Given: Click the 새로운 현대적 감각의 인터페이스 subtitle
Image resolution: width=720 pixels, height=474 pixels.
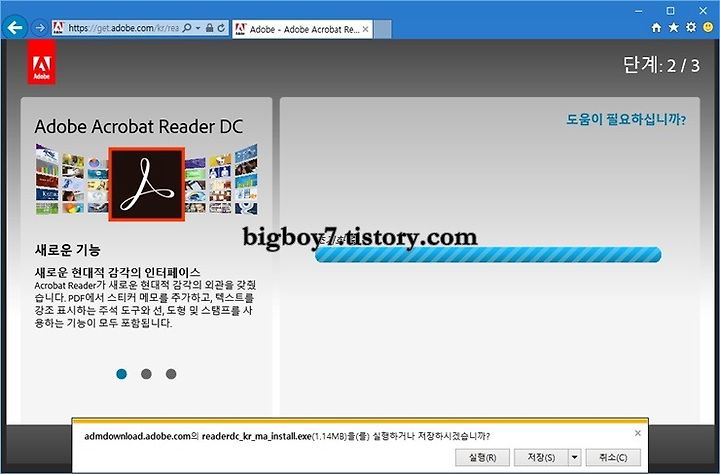Looking at the screenshot, I should click(x=118, y=272).
